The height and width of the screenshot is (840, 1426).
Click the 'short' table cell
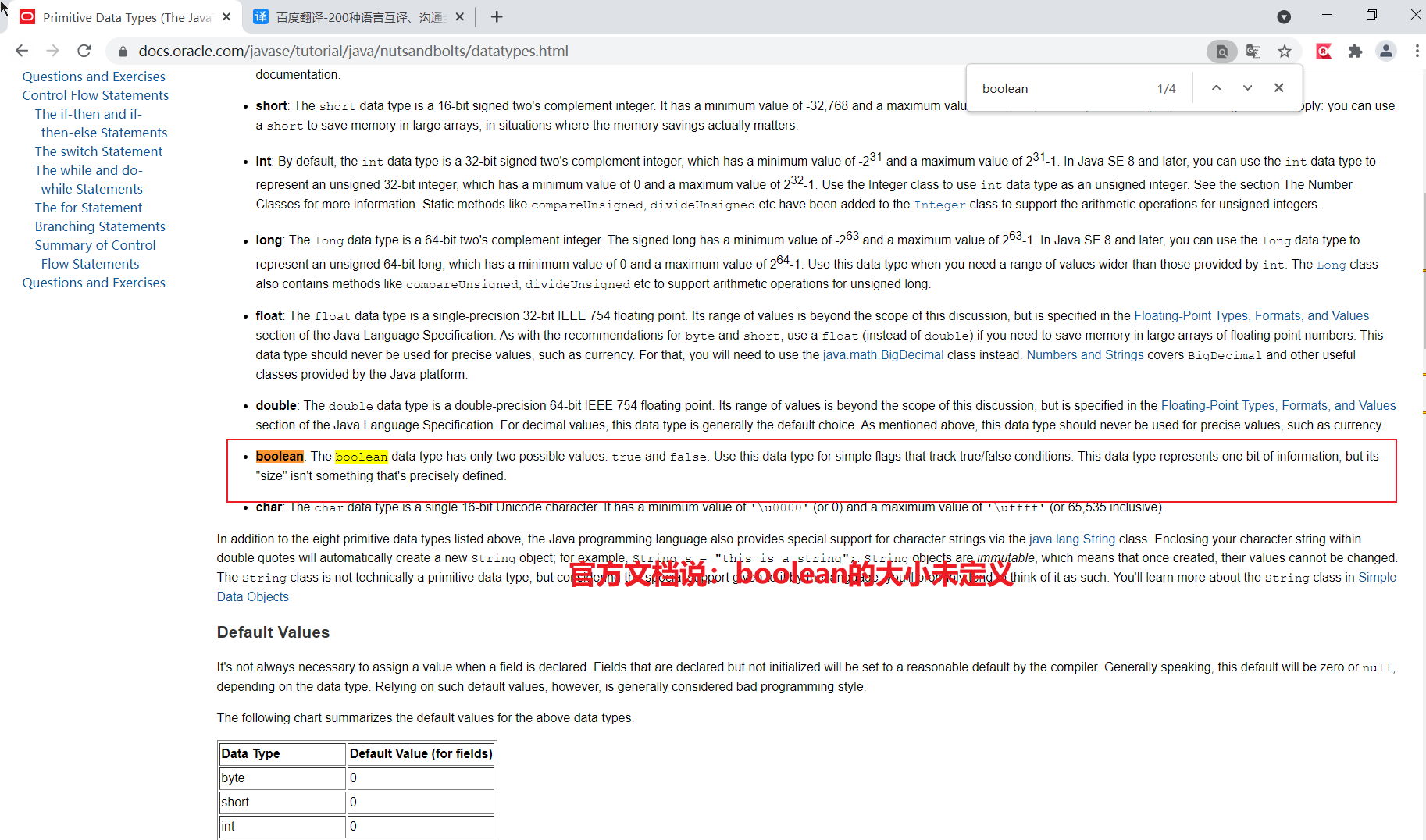pyautogui.click(x=282, y=802)
